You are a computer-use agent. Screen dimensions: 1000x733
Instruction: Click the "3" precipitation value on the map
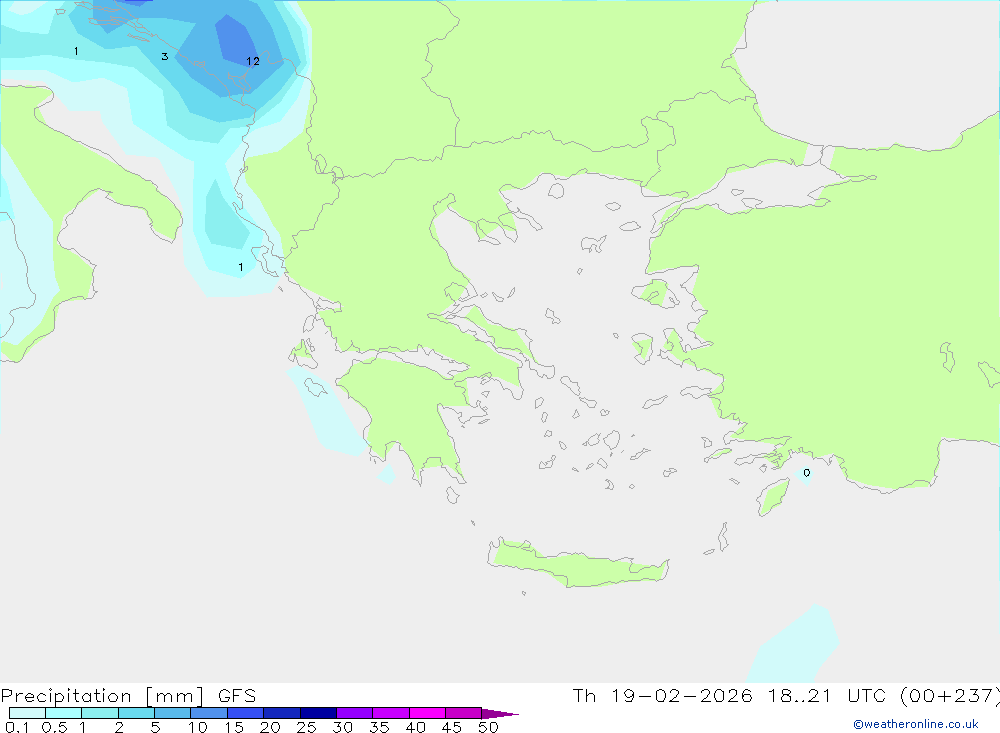pyautogui.click(x=165, y=56)
